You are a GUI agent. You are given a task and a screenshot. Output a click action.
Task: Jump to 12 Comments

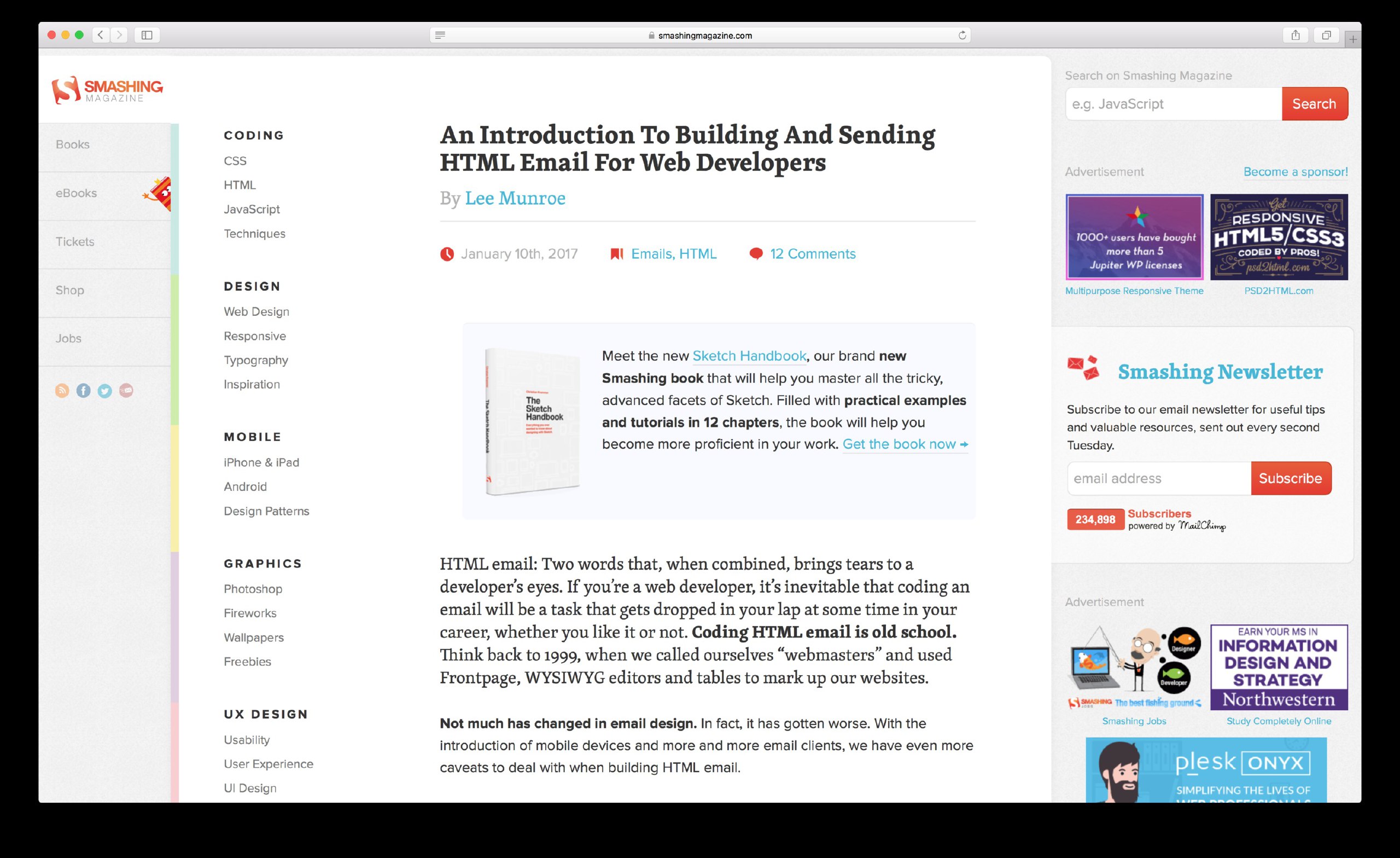813,253
